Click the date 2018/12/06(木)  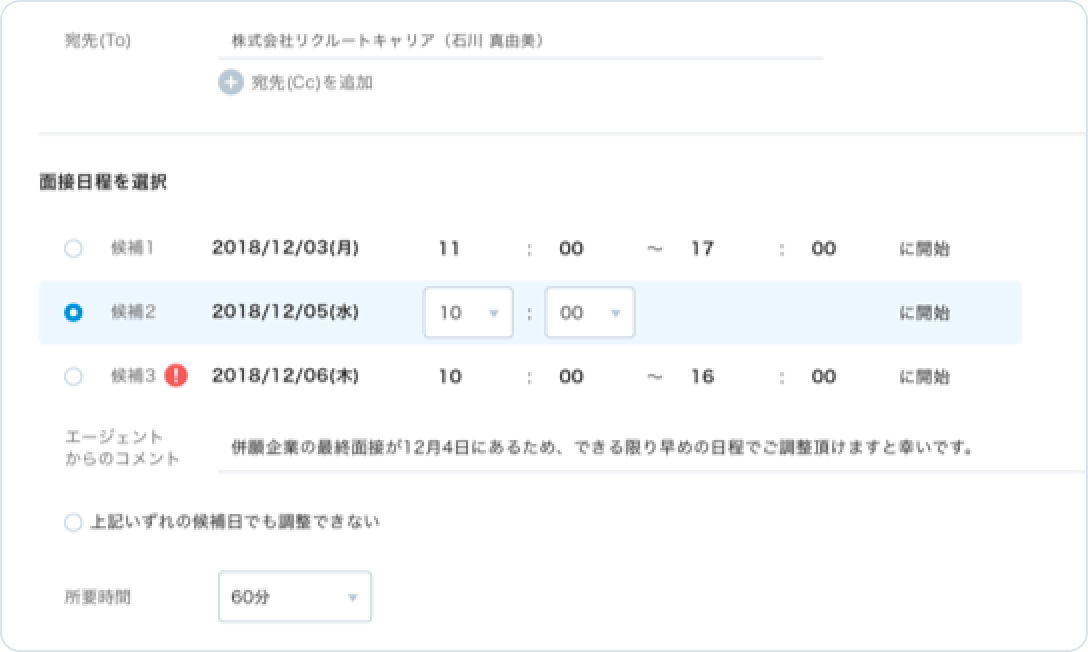pos(285,377)
